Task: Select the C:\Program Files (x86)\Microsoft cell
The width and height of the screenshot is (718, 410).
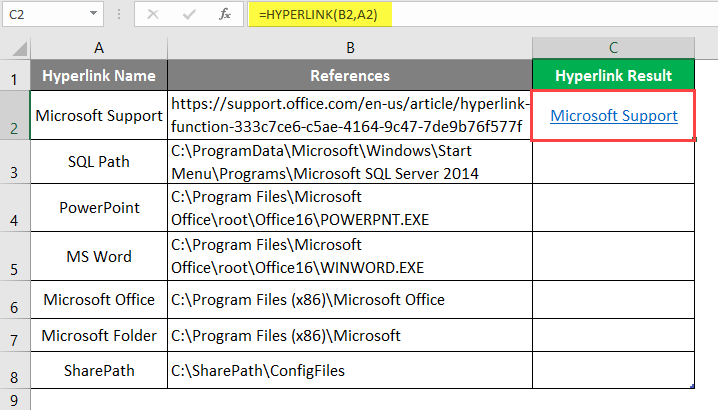Action: (x=350, y=335)
